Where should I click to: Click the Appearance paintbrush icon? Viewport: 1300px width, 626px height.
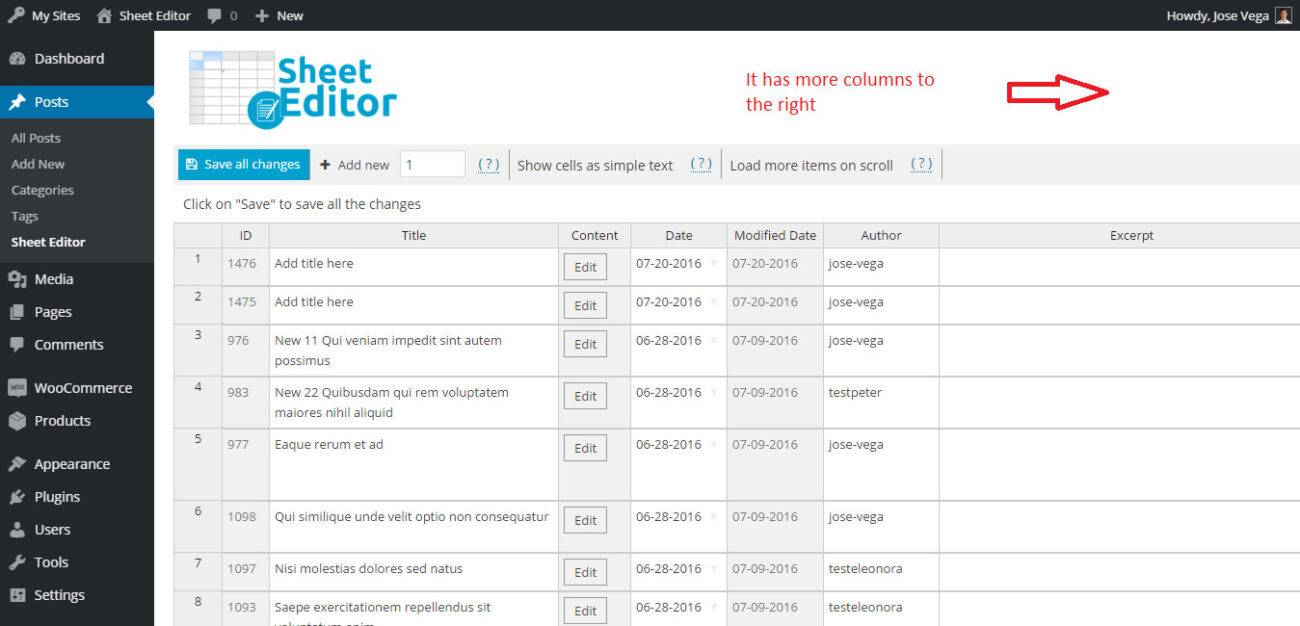tap(16, 463)
